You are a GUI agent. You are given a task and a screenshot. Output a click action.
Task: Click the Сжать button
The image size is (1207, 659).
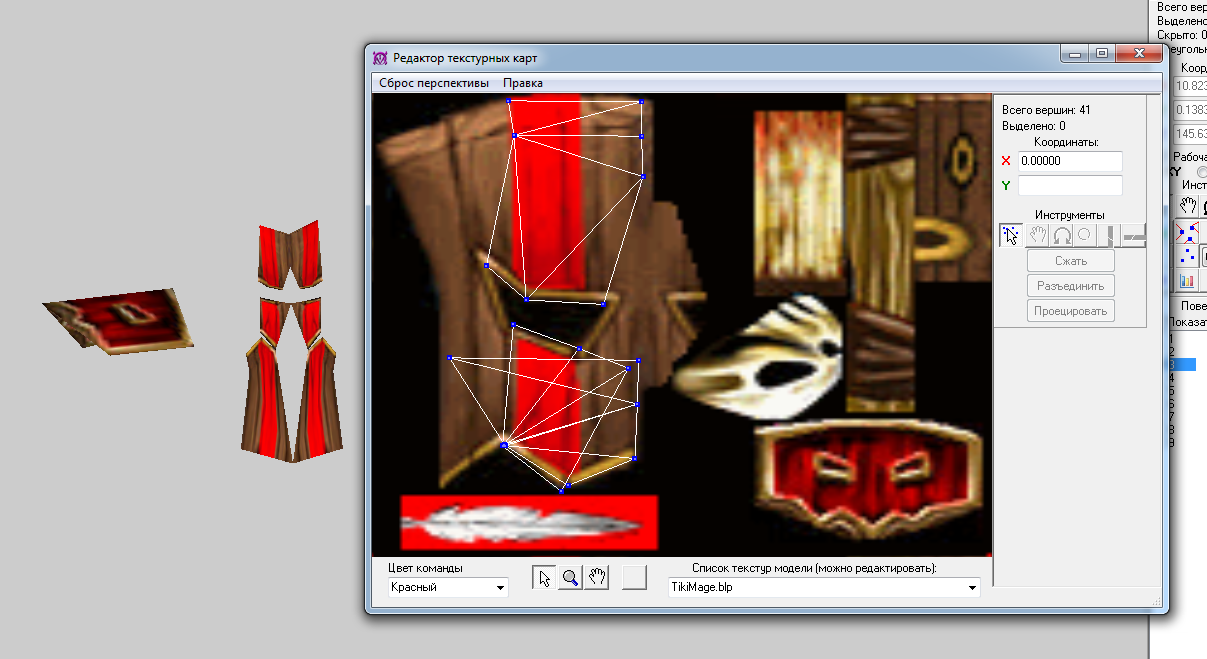(1070, 261)
